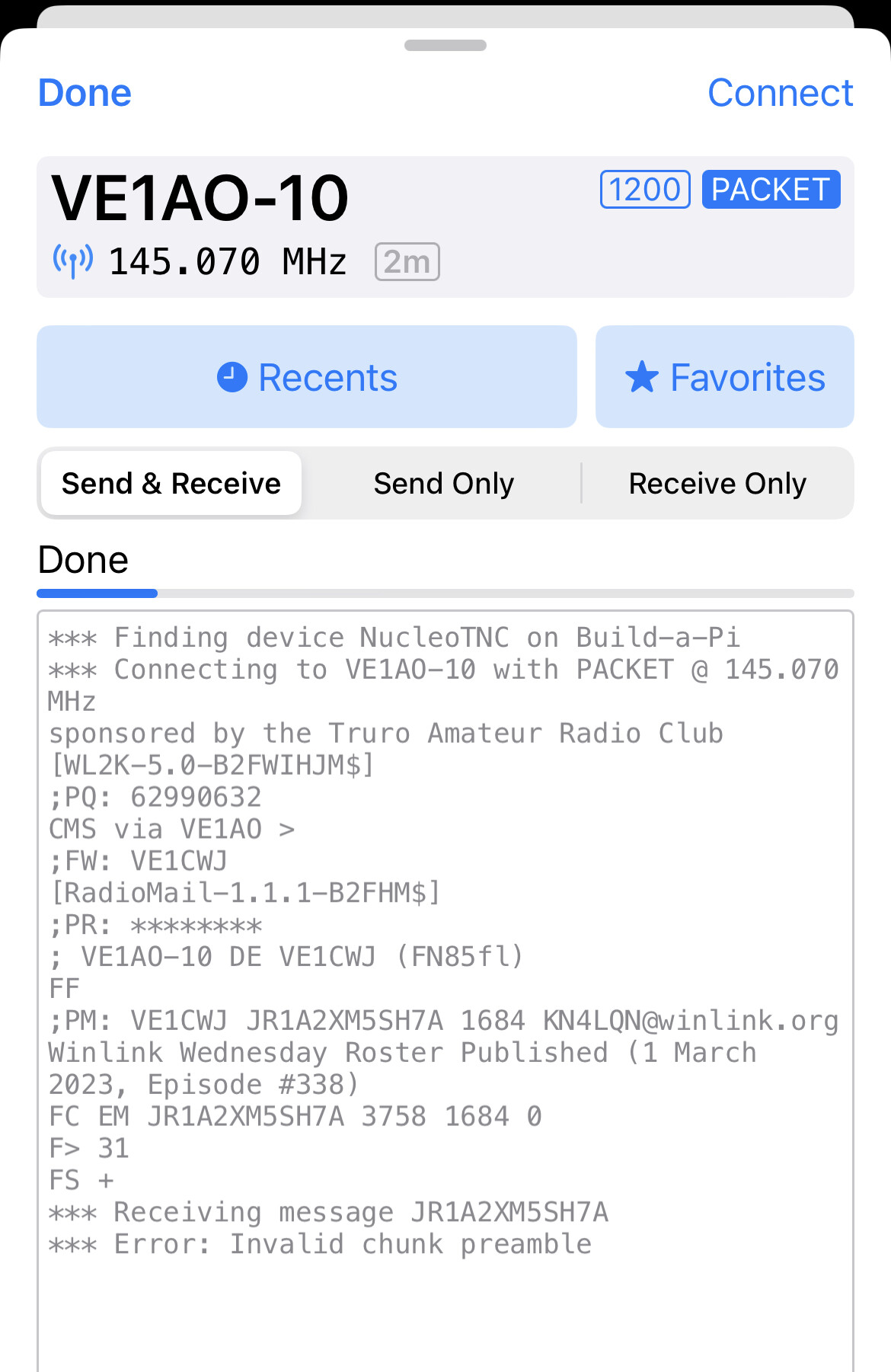Screen dimensions: 891x1372
Task: Tap the VE1AO-10 callsign header
Action: pos(200,198)
